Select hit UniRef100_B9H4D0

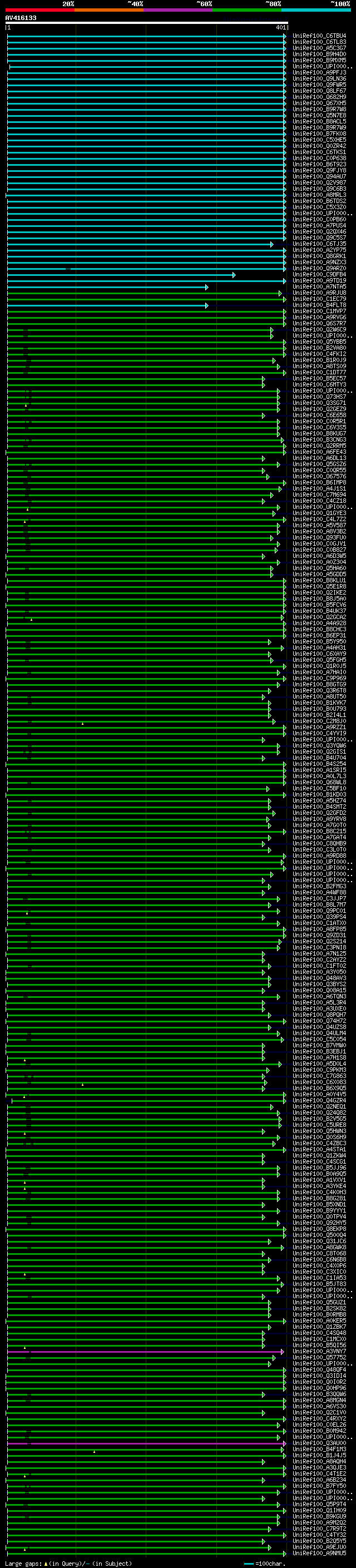[x=319, y=54]
